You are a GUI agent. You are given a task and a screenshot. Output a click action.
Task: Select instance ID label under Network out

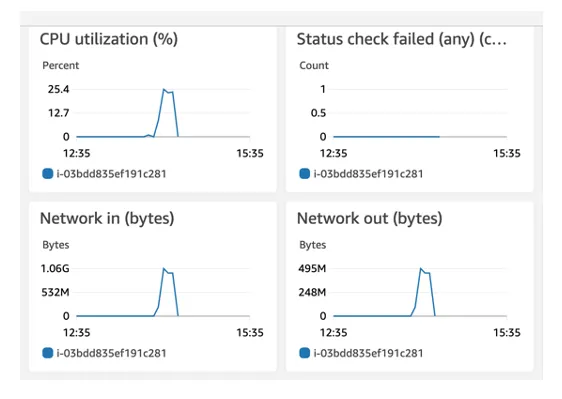[x=368, y=353]
